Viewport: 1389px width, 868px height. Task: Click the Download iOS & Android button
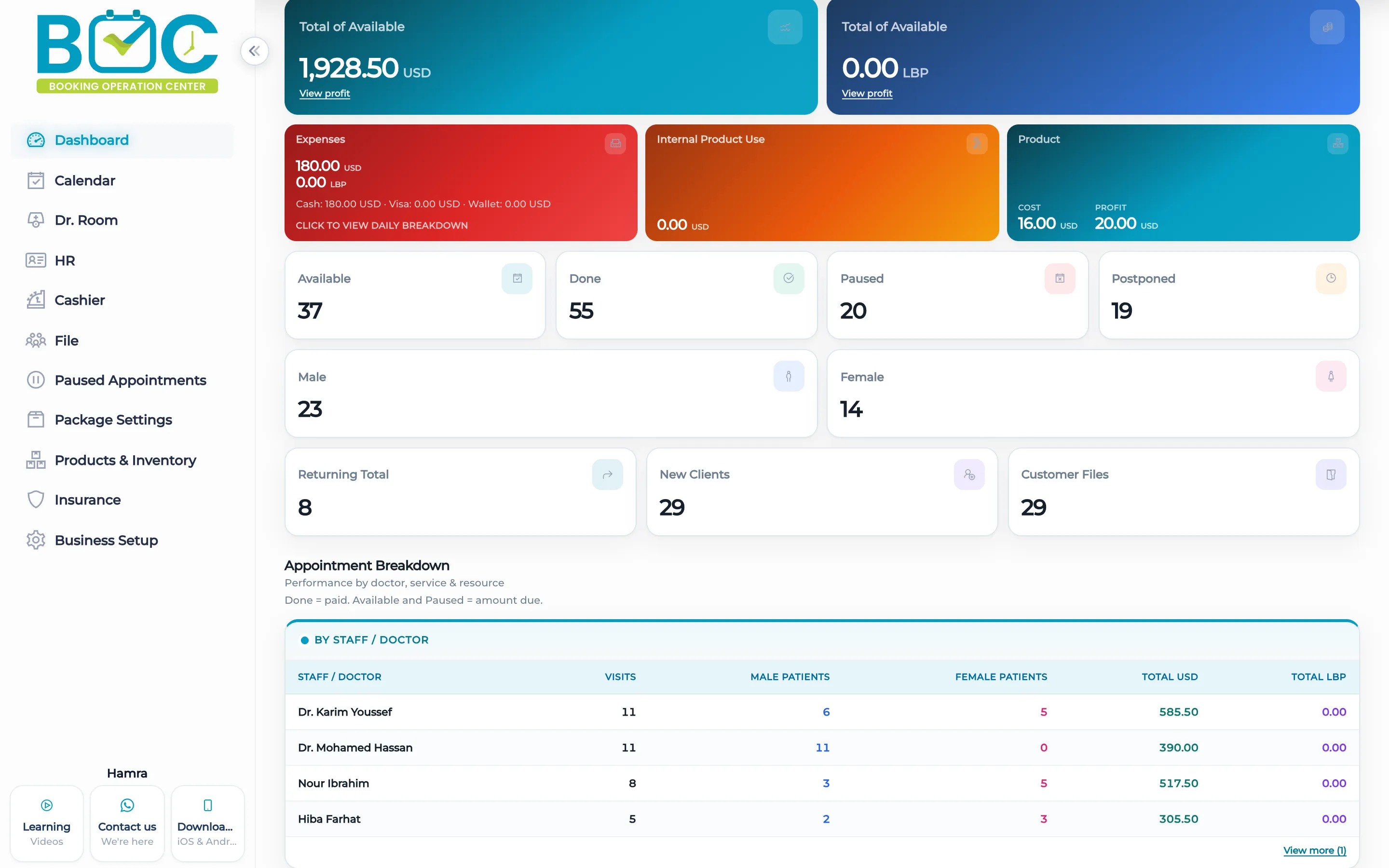[x=208, y=824]
